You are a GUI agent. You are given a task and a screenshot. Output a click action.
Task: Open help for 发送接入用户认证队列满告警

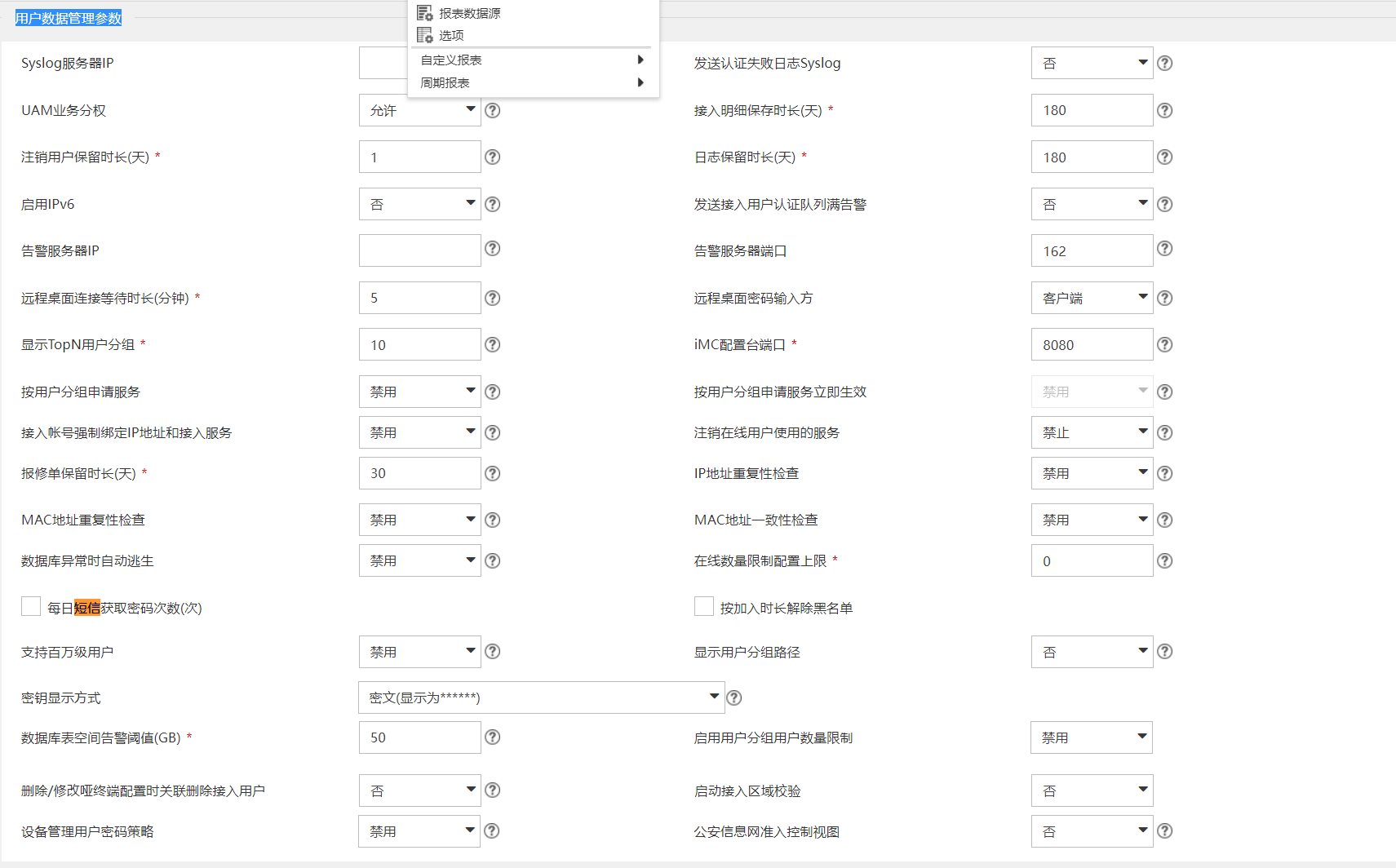pyautogui.click(x=1165, y=204)
